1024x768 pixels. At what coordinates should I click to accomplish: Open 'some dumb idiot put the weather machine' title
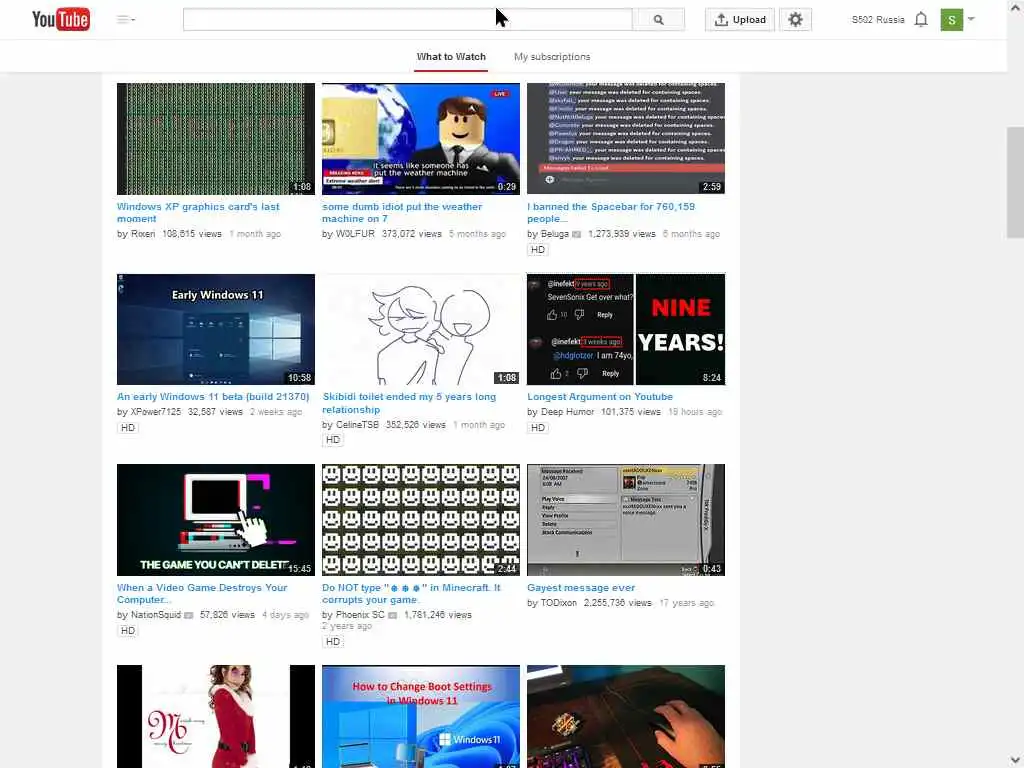point(402,212)
